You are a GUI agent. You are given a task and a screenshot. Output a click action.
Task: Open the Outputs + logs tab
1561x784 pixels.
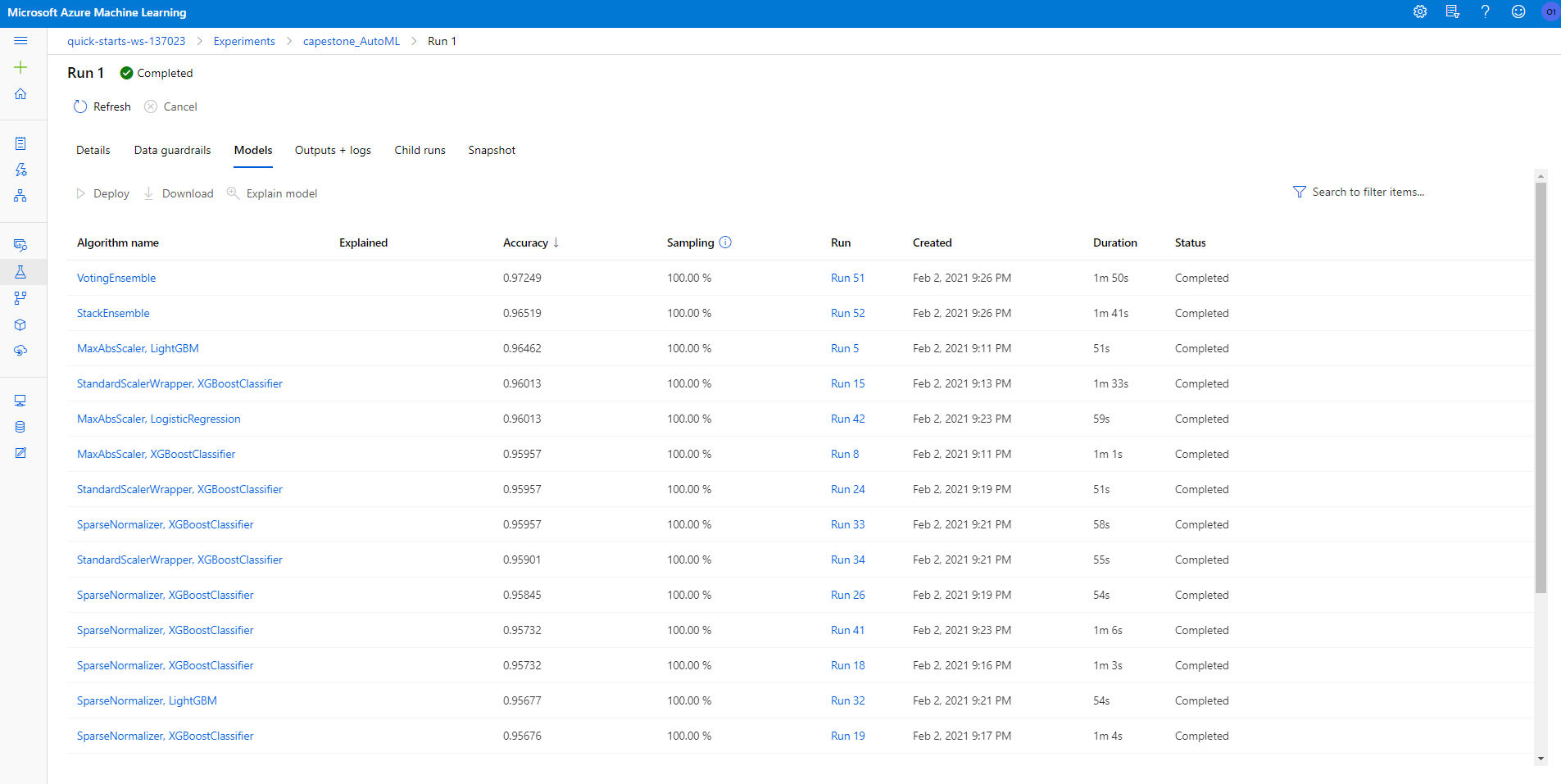333,150
